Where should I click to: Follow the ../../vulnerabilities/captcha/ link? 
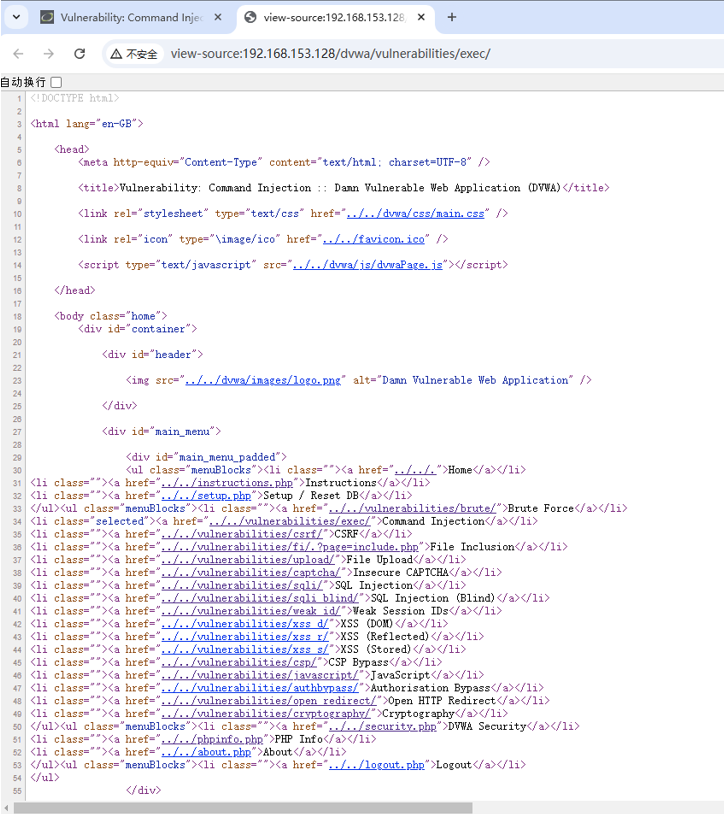[x=251, y=573]
